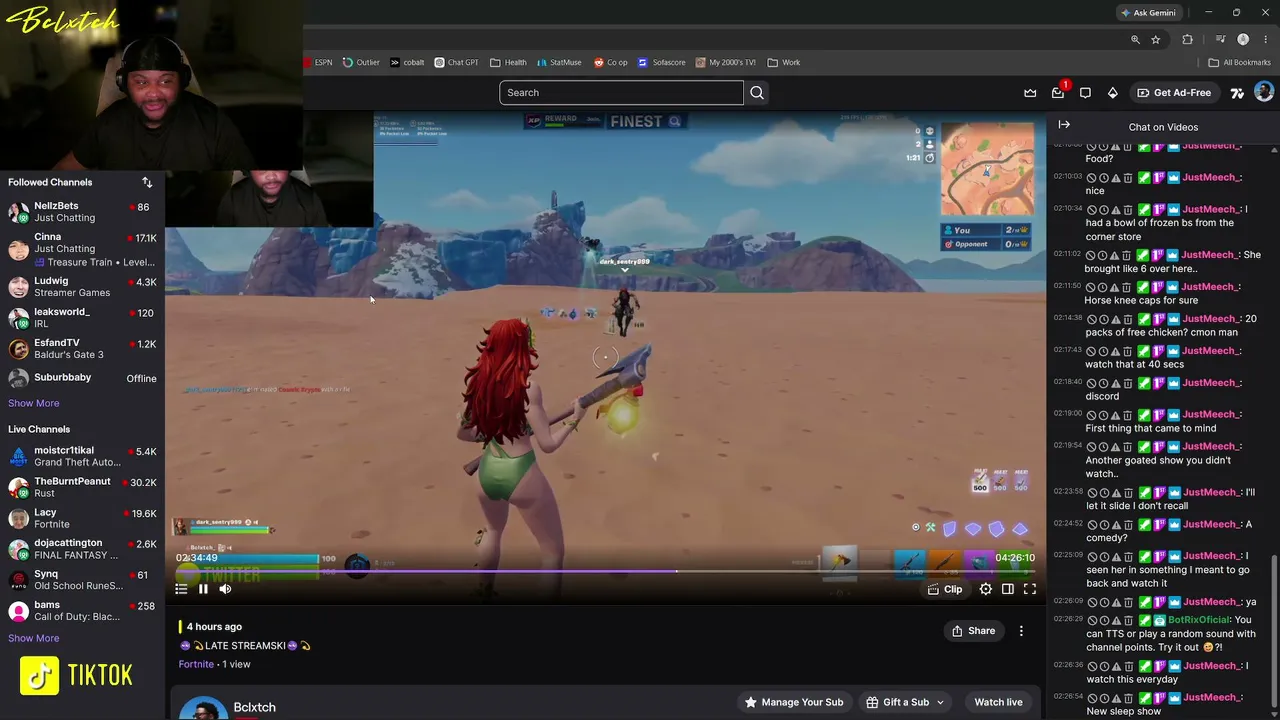Open the Fortnite category link
Image resolution: width=1280 pixels, height=720 pixels.
click(196, 664)
